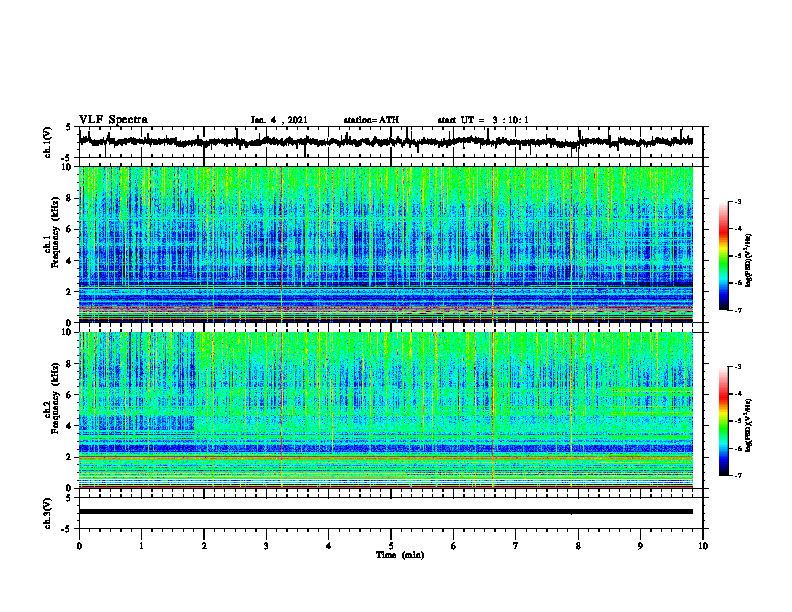792x612 pixels.
Task: Click time axis tick label "2"
Action: 204,546
